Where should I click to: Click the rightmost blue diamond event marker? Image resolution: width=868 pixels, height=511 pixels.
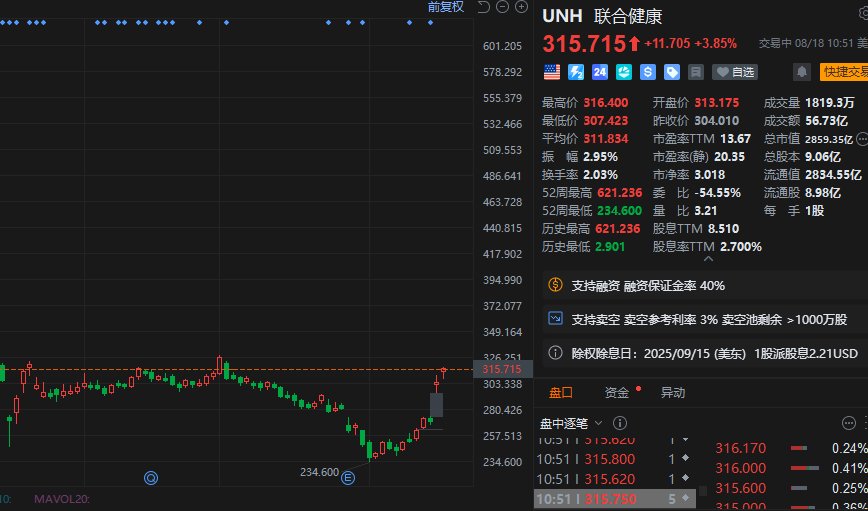430,23
